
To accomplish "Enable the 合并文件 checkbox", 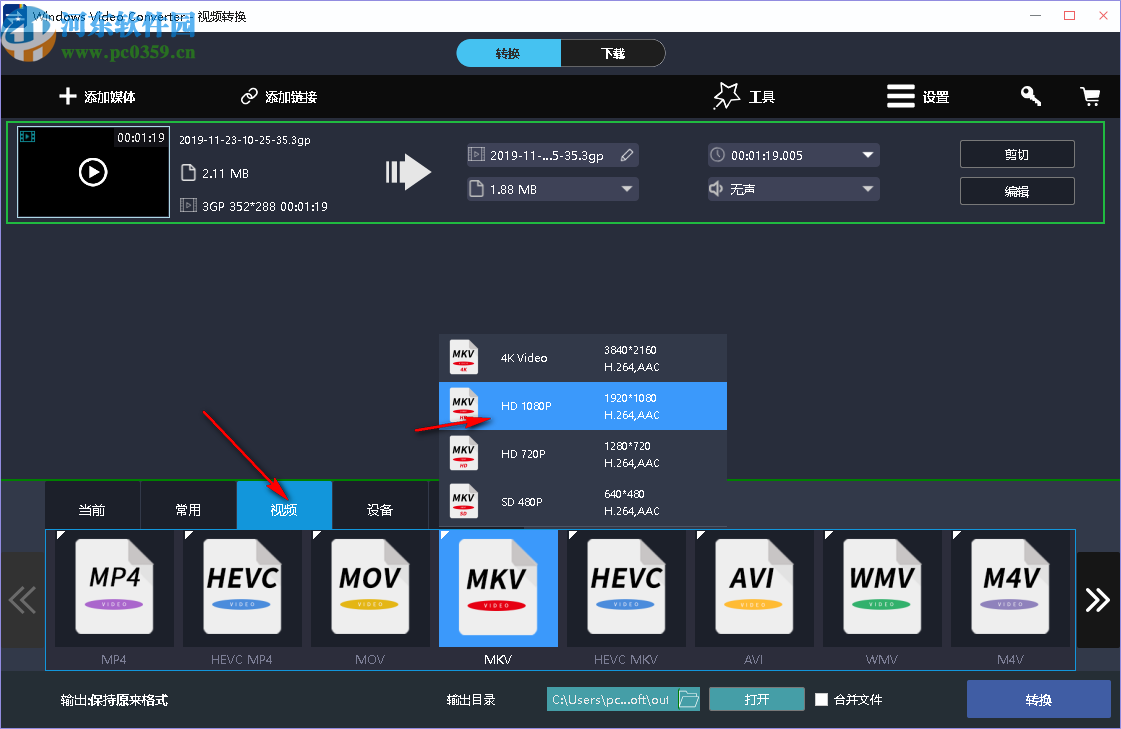I will (820, 700).
